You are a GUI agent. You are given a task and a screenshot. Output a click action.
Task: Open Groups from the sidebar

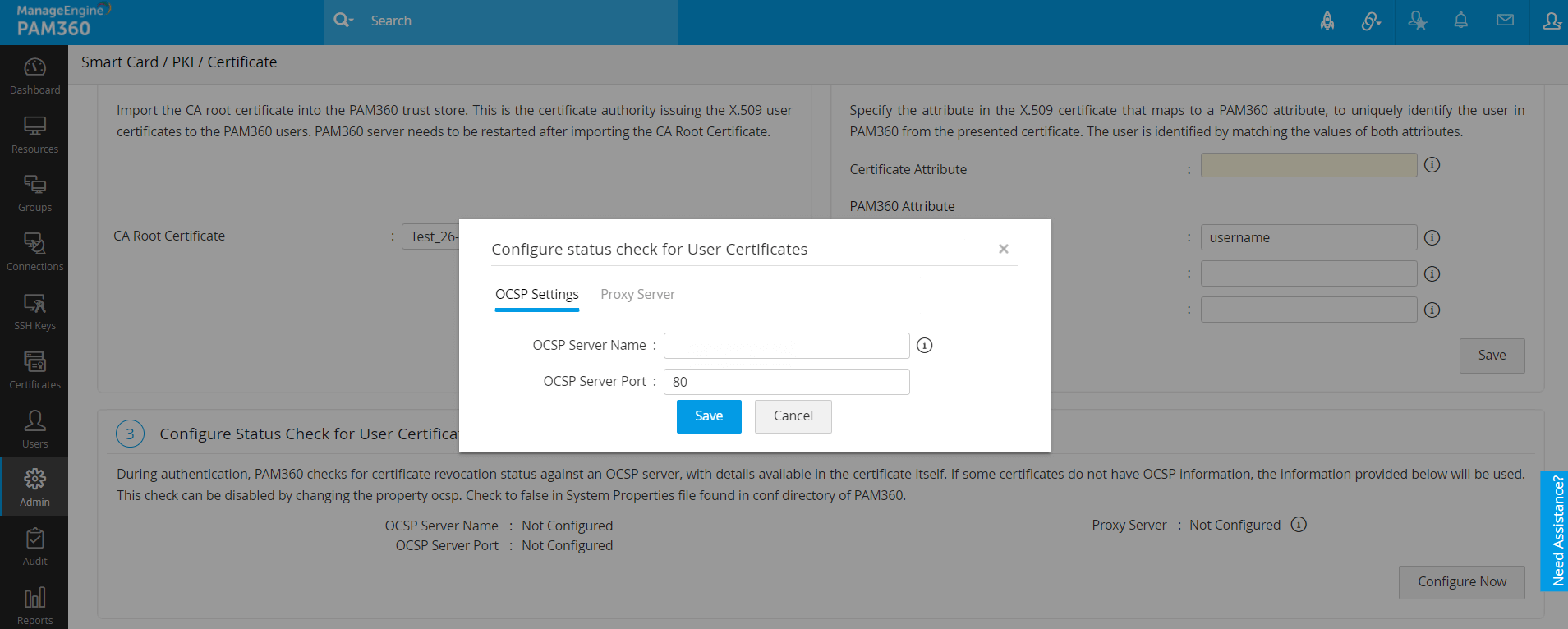[34, 194]
